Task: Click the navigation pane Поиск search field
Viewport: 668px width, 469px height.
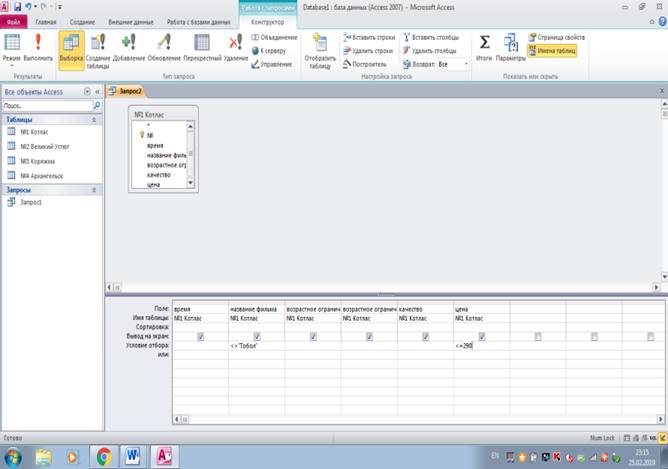Action: (x=47, y=105)
